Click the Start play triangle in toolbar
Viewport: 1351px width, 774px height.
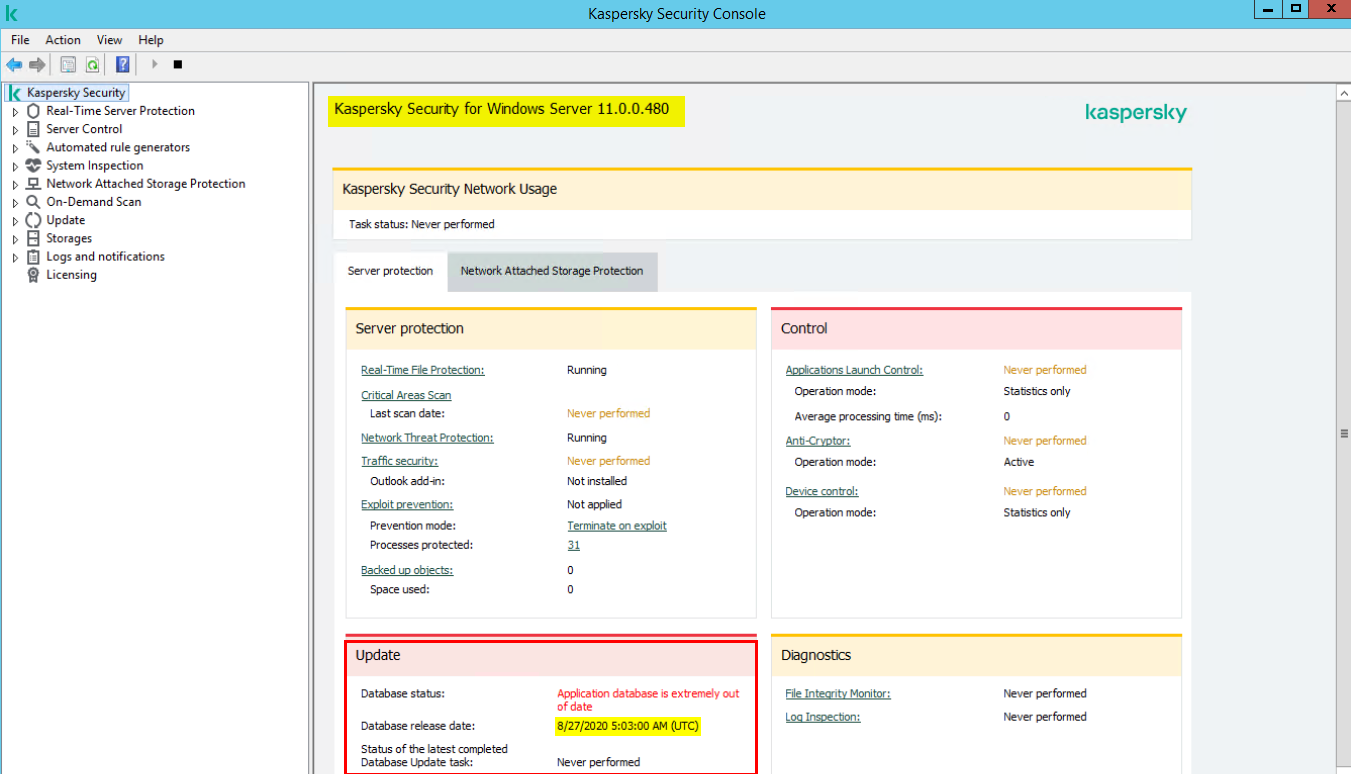pos(154,64)
